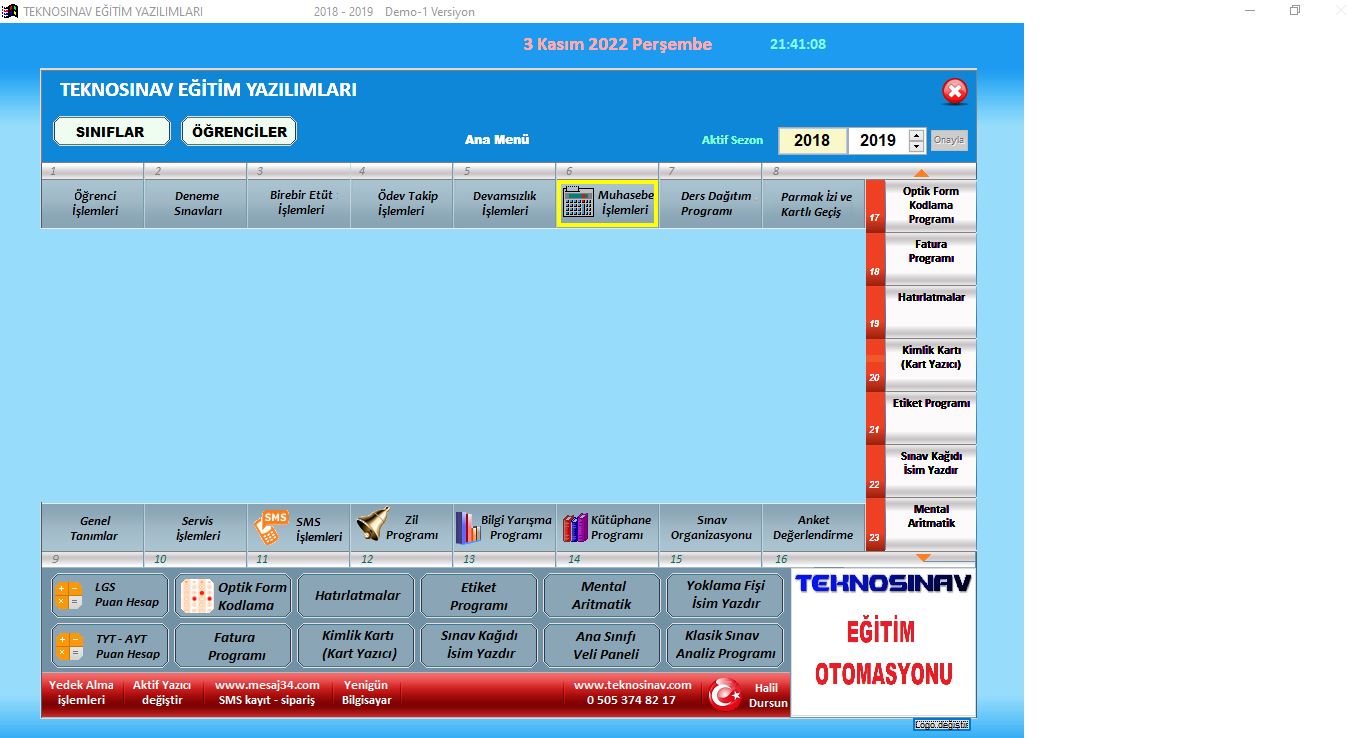Screen dimensions: 1366x738
Task: Click Kütüphane Programı books icon
Action: coord(575,527)
